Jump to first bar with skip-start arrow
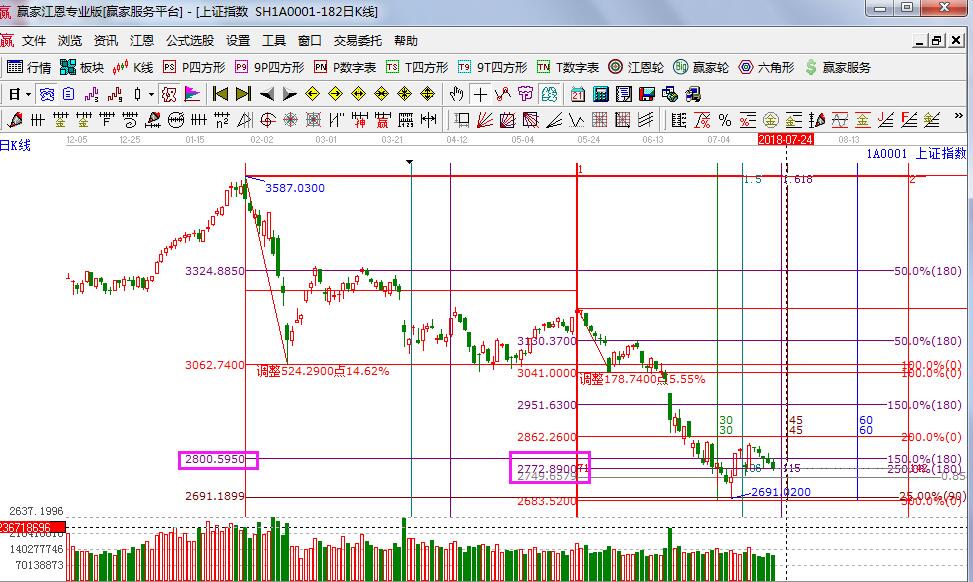The image size is (973, 582). 220,94
